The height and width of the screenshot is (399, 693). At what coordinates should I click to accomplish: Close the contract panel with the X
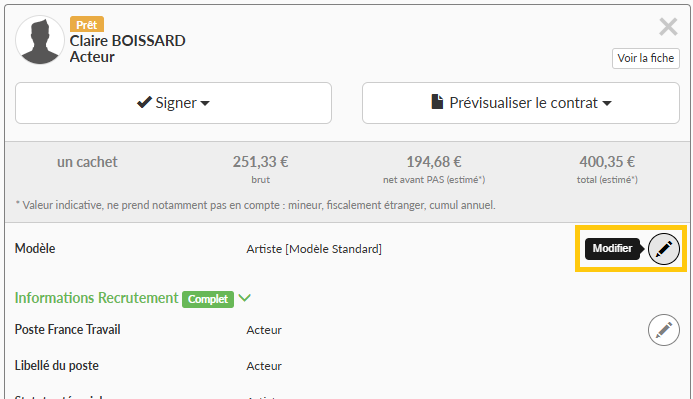click(x=668, y=27)
